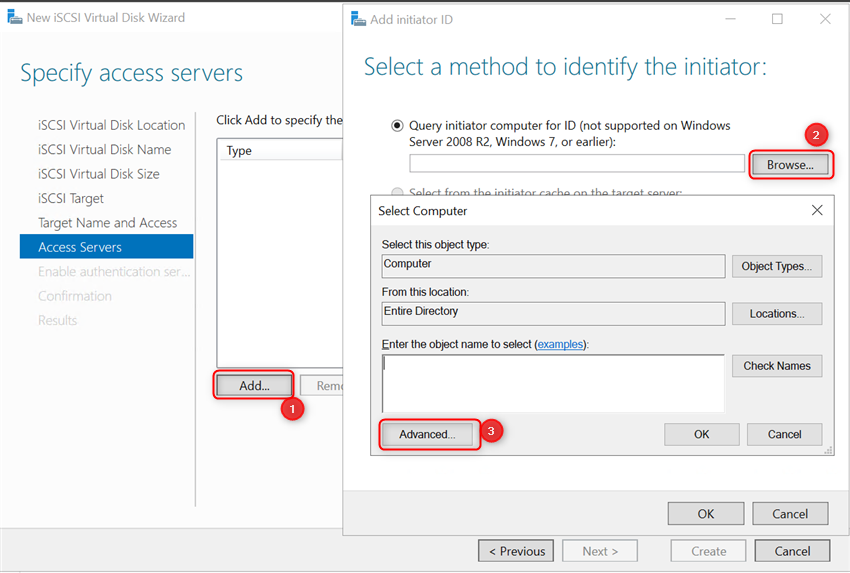Click the Browse... button
The image size is (850, 573).
790,165
